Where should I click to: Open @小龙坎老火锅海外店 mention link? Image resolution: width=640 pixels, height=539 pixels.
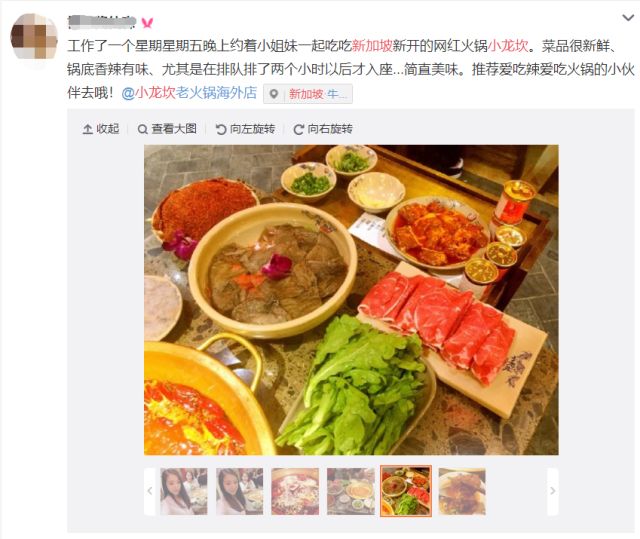[189, 93]
